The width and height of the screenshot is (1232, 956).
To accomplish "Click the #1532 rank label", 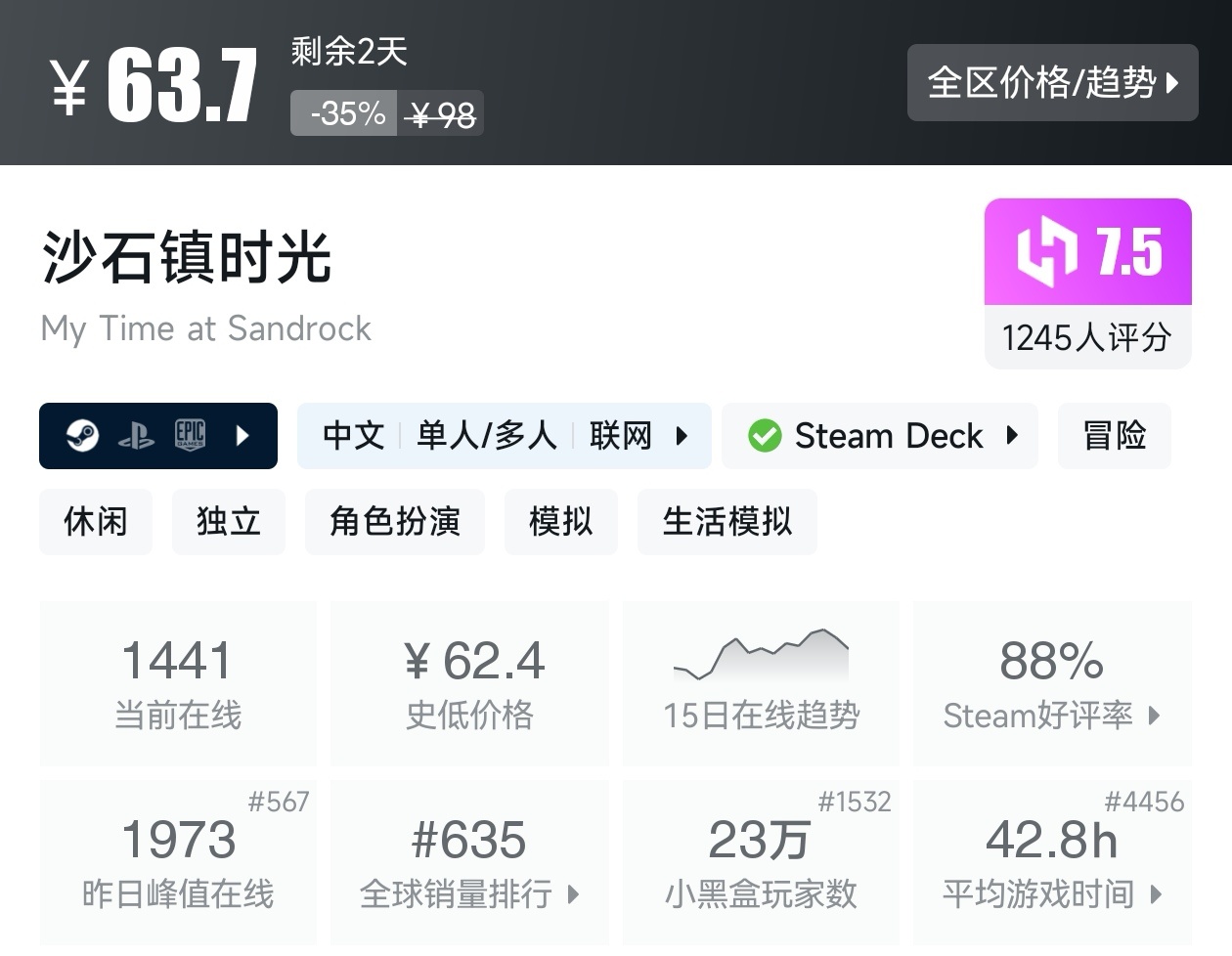I will coord(855,803).
